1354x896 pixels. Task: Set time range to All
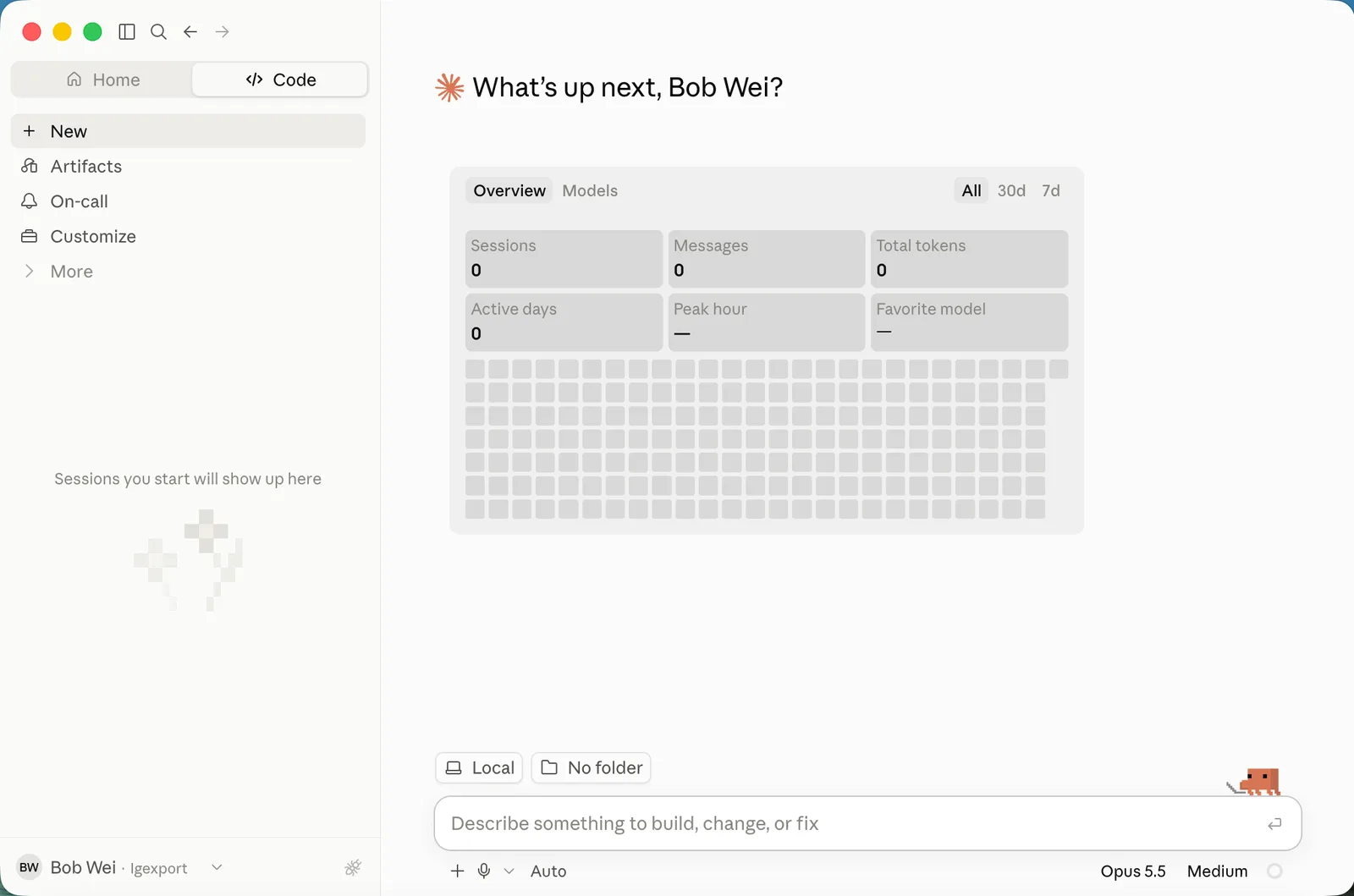(x=971, y=190)
